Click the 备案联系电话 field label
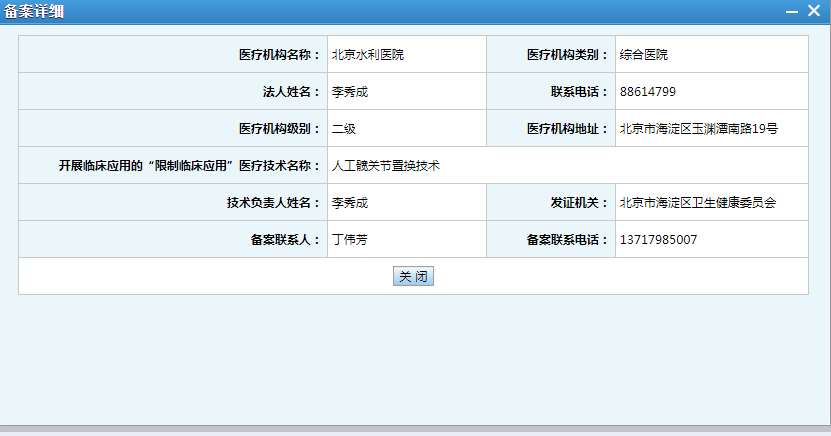 click(567, 240)
